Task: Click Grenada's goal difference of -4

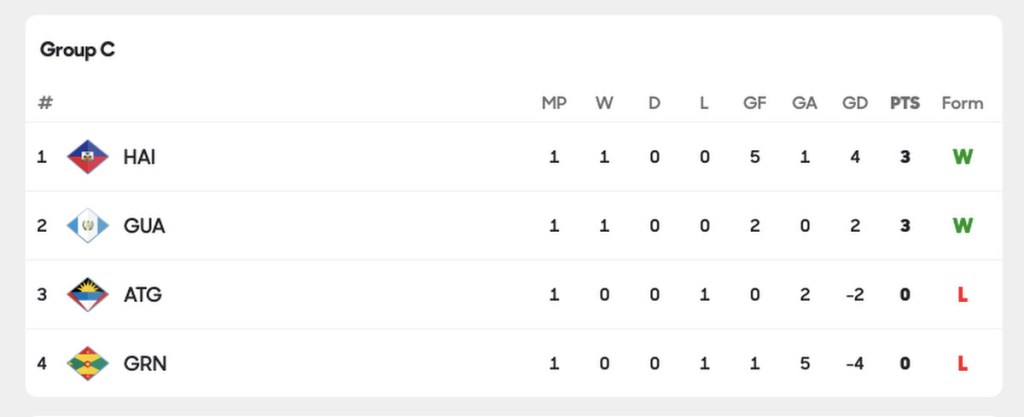Action: (x=854, y=364)
